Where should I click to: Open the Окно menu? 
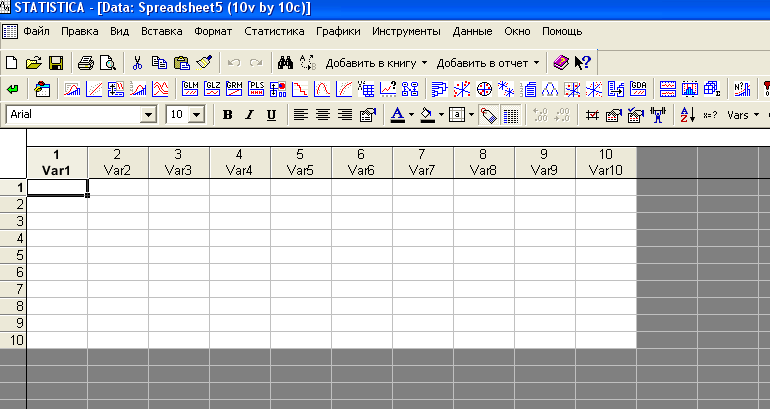pos(517,31)
